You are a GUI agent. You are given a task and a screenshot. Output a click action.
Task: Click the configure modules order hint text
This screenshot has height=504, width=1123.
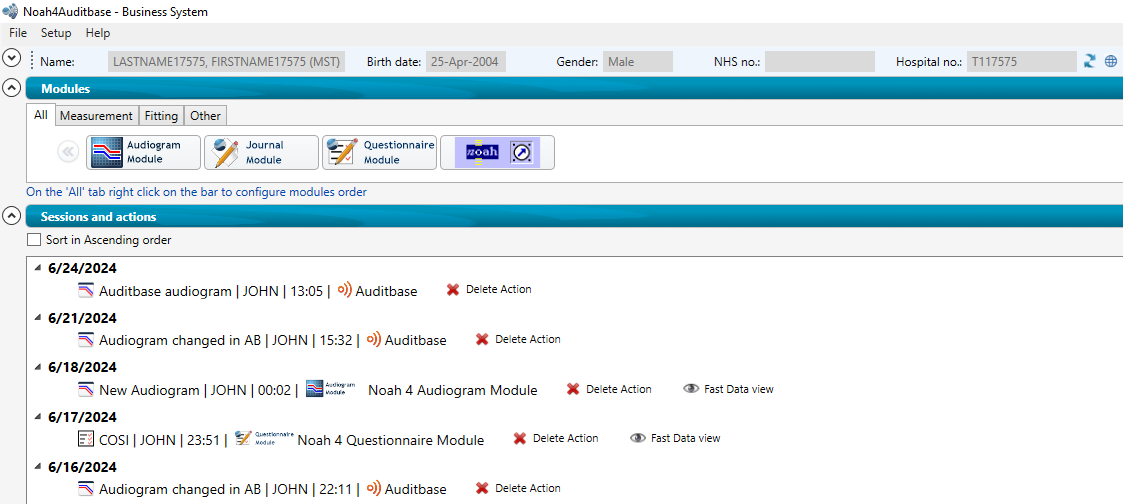196,192
